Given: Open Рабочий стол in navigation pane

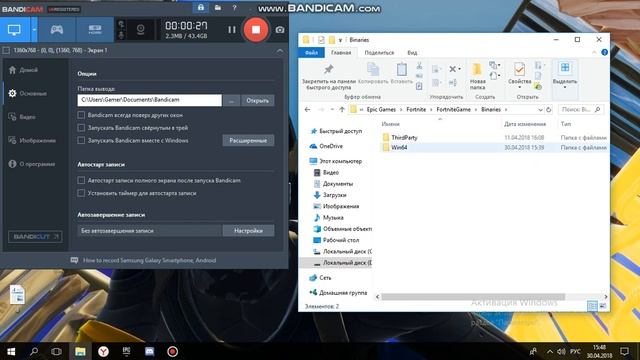Looking at the screenshot, I should tap(340, 240).
